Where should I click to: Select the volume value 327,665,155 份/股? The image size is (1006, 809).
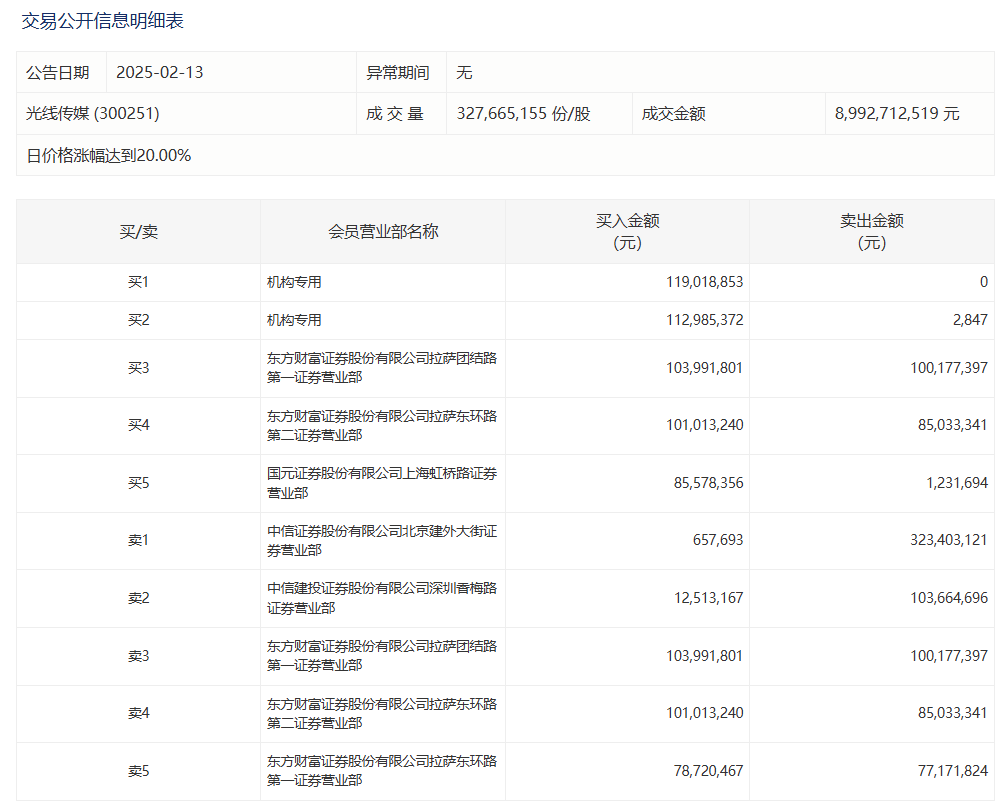click(523, 114)
